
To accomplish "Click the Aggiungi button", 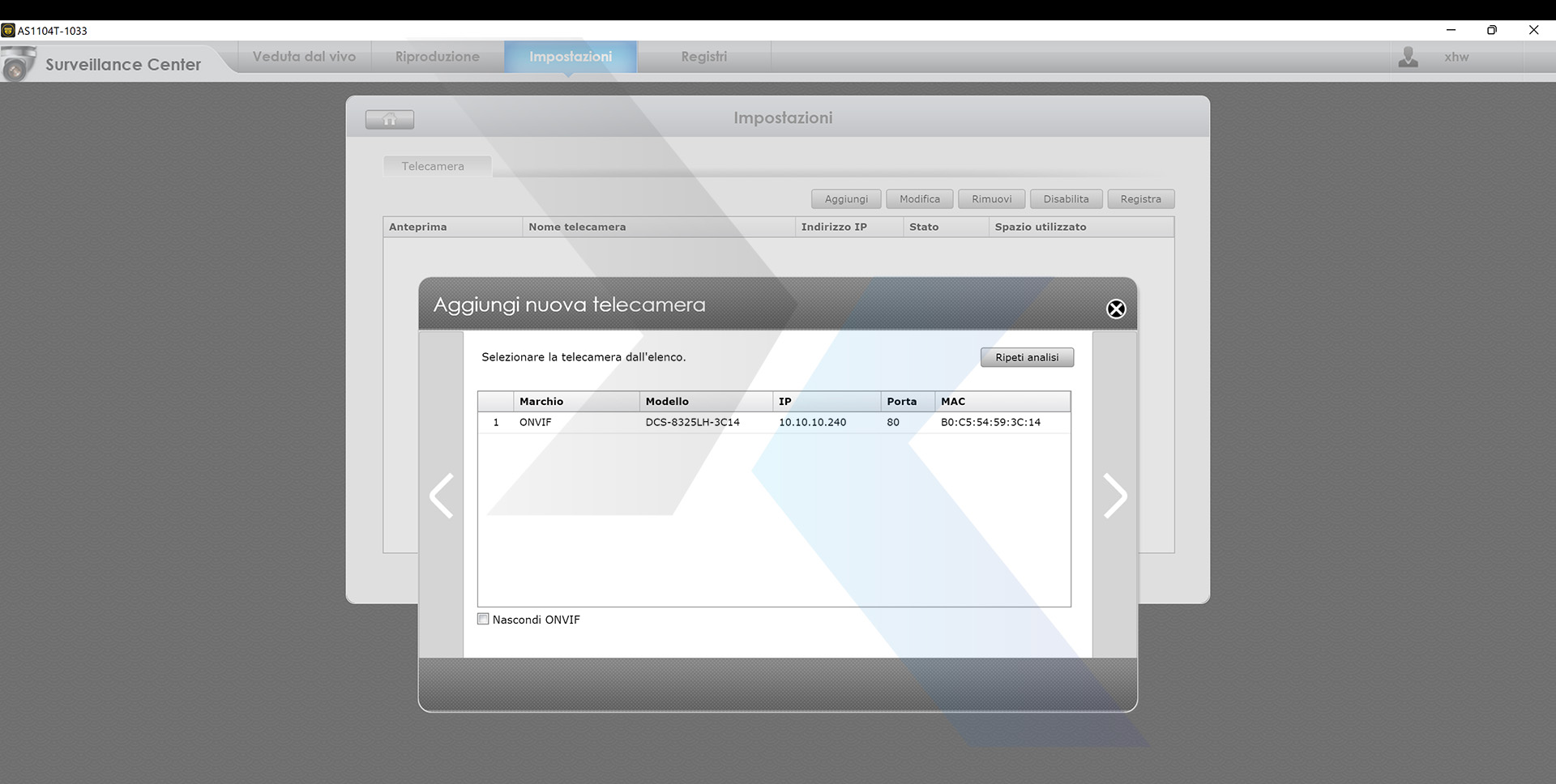I will coord(846,199).
